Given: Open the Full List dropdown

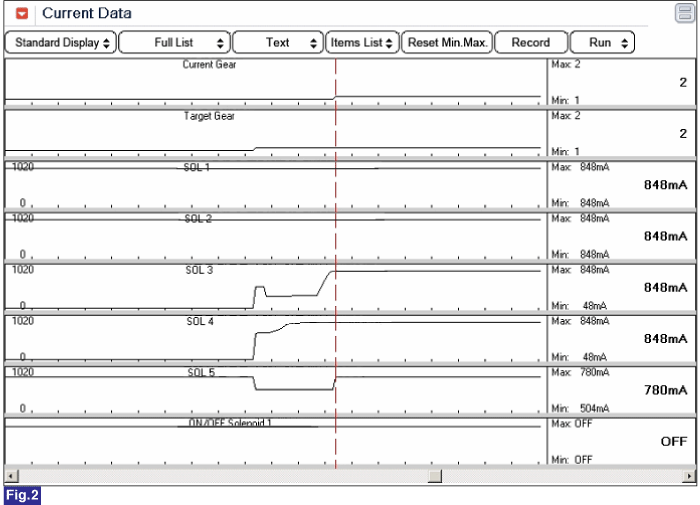Looking at the screenshot, I should tap(175, 43).
